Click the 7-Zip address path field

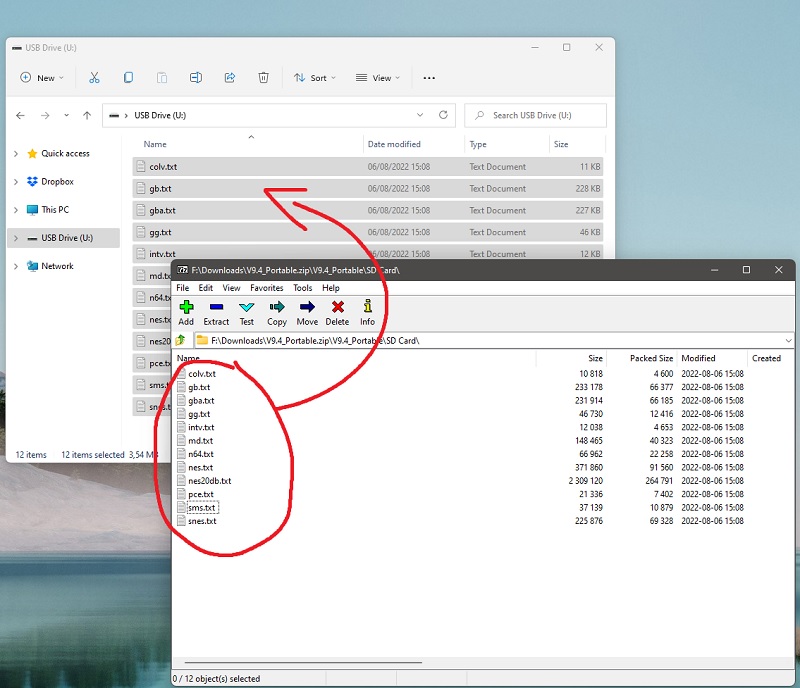(494, 340)
